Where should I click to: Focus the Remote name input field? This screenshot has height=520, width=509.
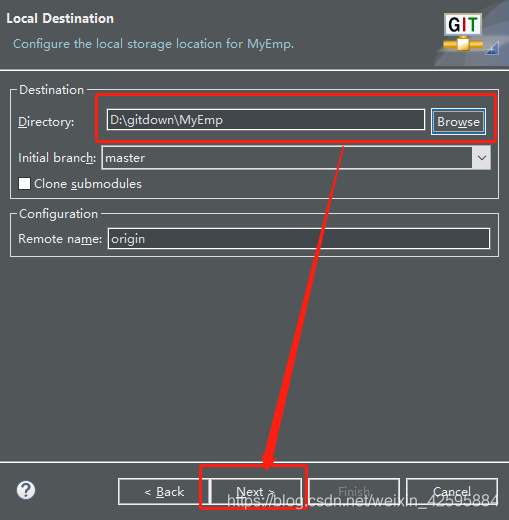click(299, 239)
